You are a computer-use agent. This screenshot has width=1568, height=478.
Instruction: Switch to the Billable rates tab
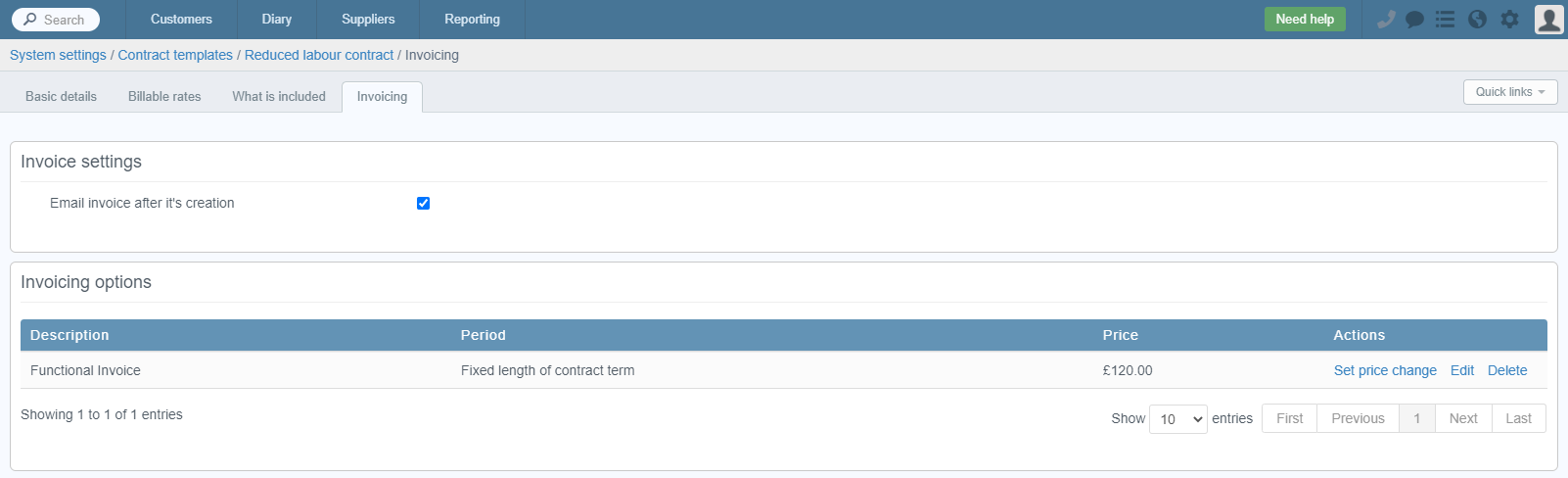pos(164,96)
